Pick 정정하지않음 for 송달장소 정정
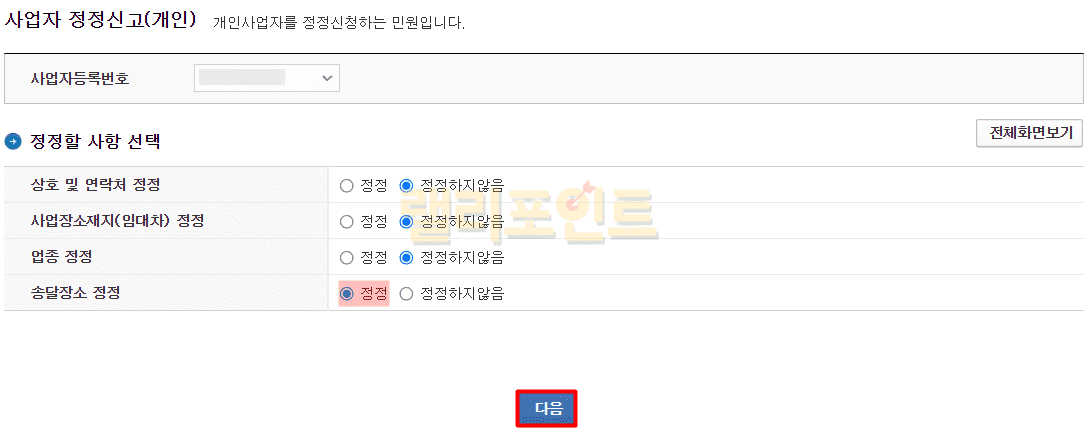The width and height of the screenshot is (1090, 432). point(406,294)
